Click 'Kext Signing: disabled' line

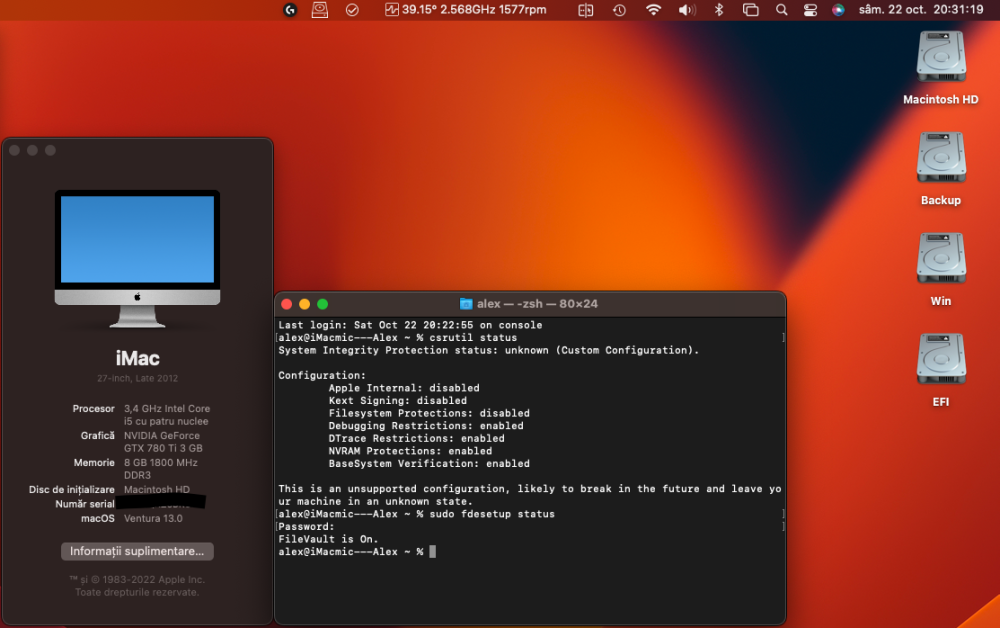point(397,400)
